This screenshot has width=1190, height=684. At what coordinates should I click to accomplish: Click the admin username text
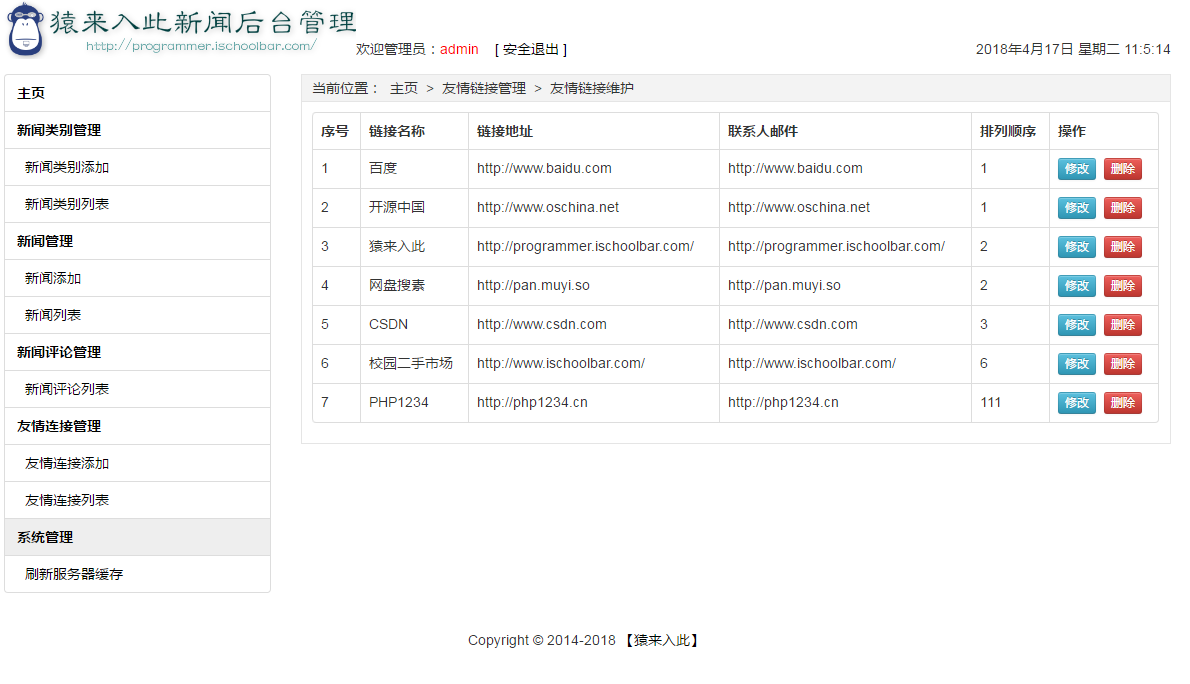tap(459, 49)
